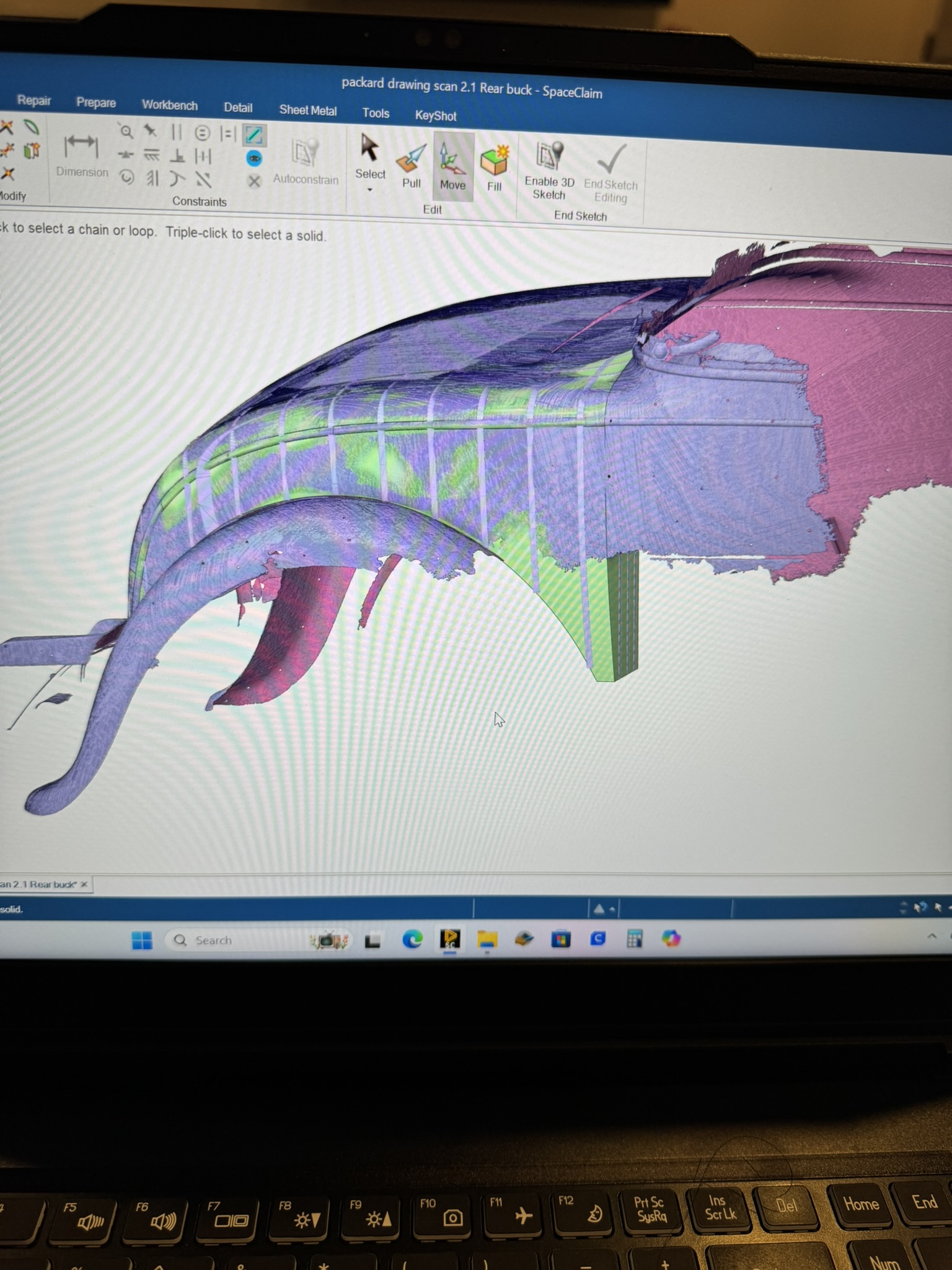Apply the symmetric |+| constraint
Screen dimensions: 952x1270
(203, 156)
